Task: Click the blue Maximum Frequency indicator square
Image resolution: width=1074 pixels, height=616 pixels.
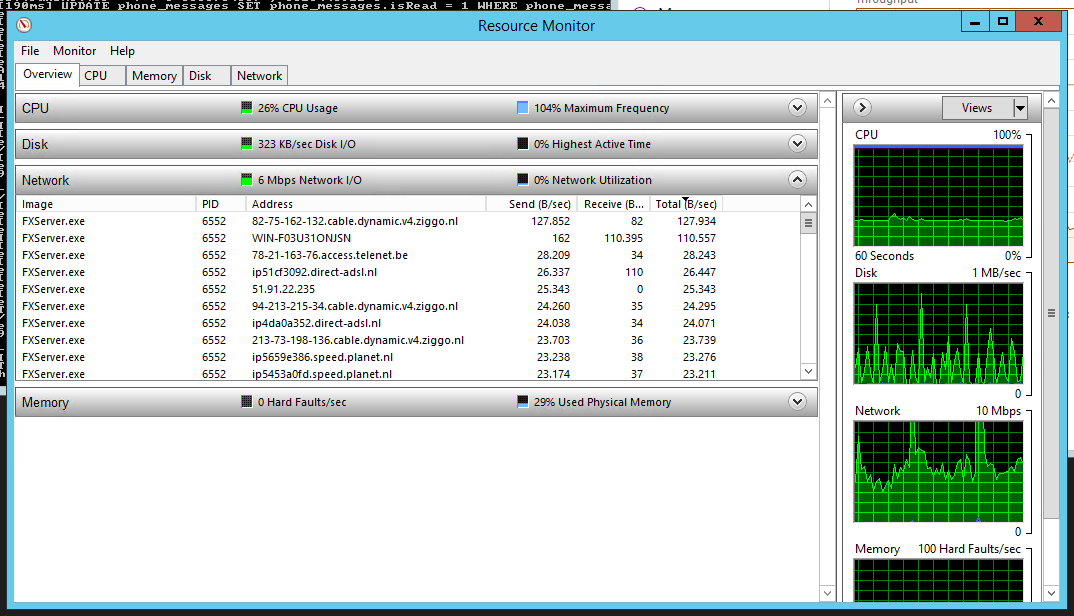Action: click(523, 108)
